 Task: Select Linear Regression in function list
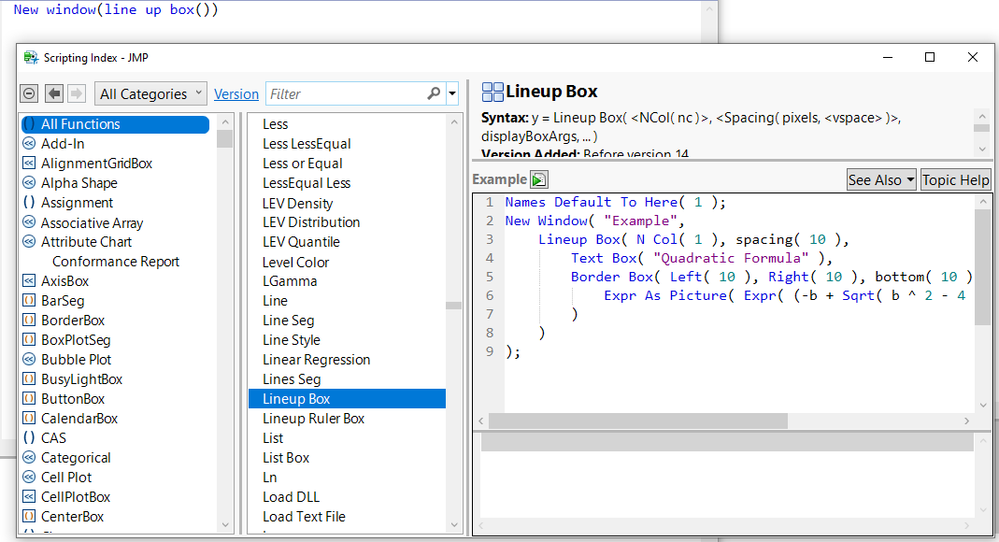coord(316,360)
